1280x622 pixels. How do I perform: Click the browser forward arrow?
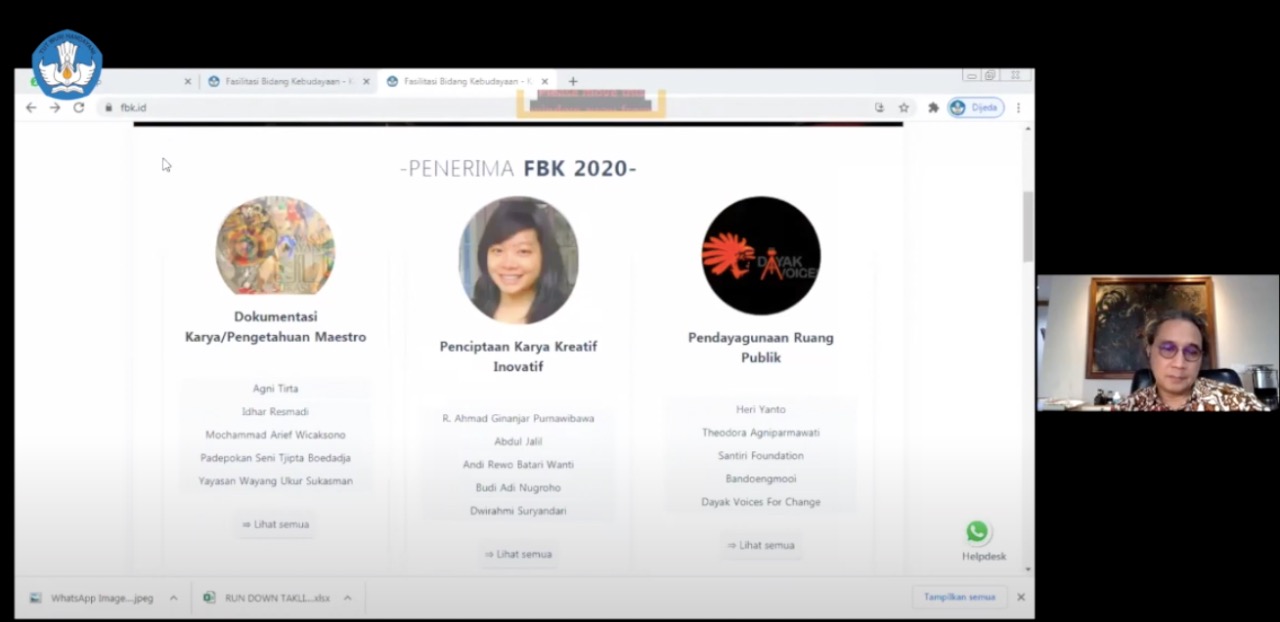(x=55, y=108)
